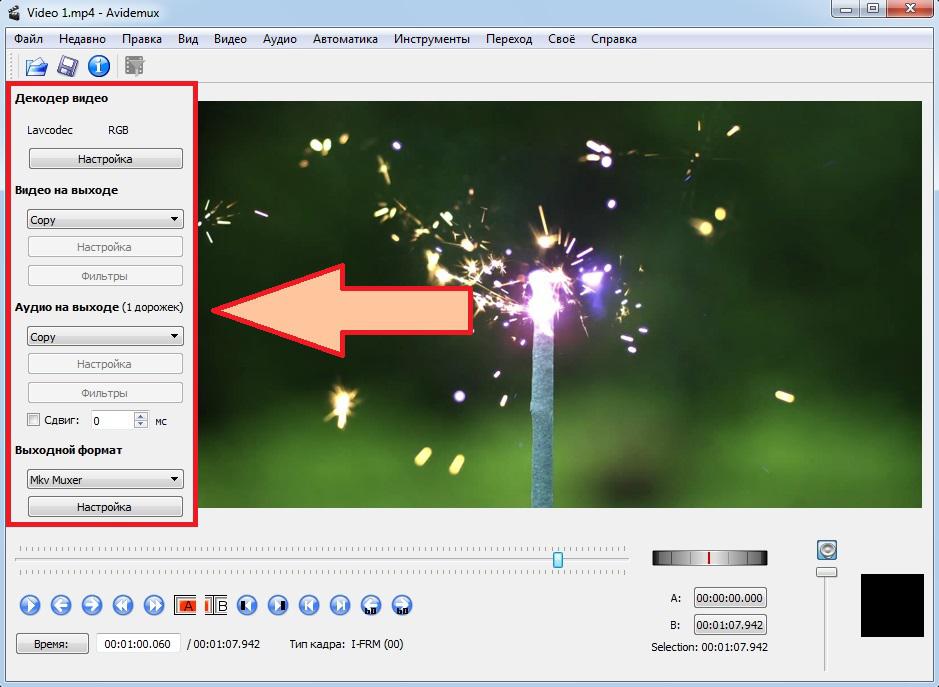Click the Save video floppy disk icon

pyautogui.click(x=67, y=67)
